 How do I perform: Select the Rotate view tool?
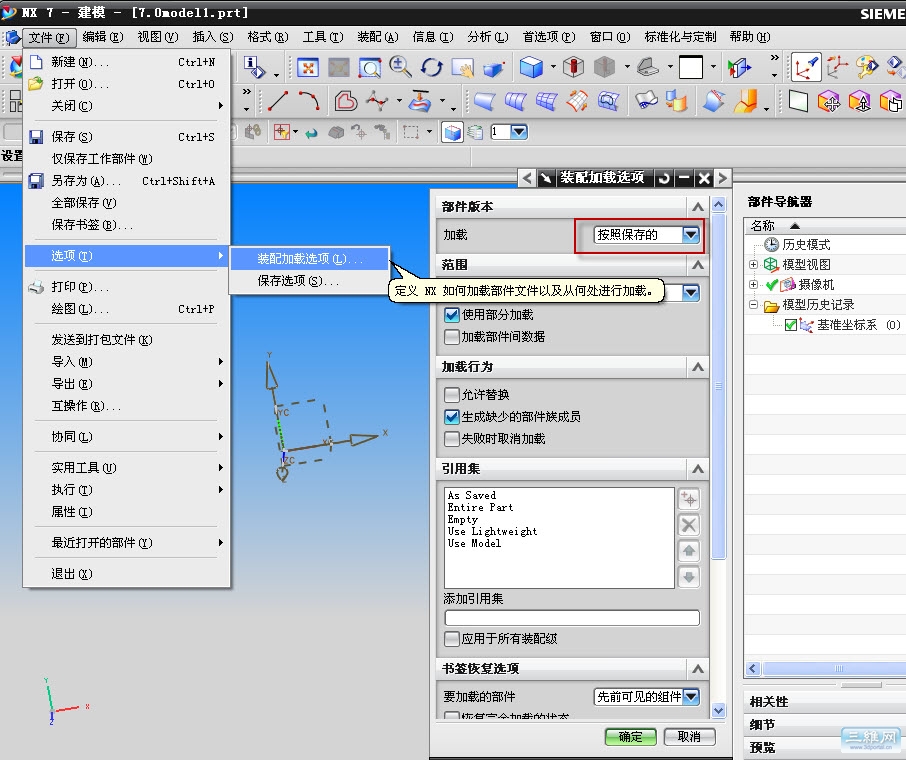(431, 67)
